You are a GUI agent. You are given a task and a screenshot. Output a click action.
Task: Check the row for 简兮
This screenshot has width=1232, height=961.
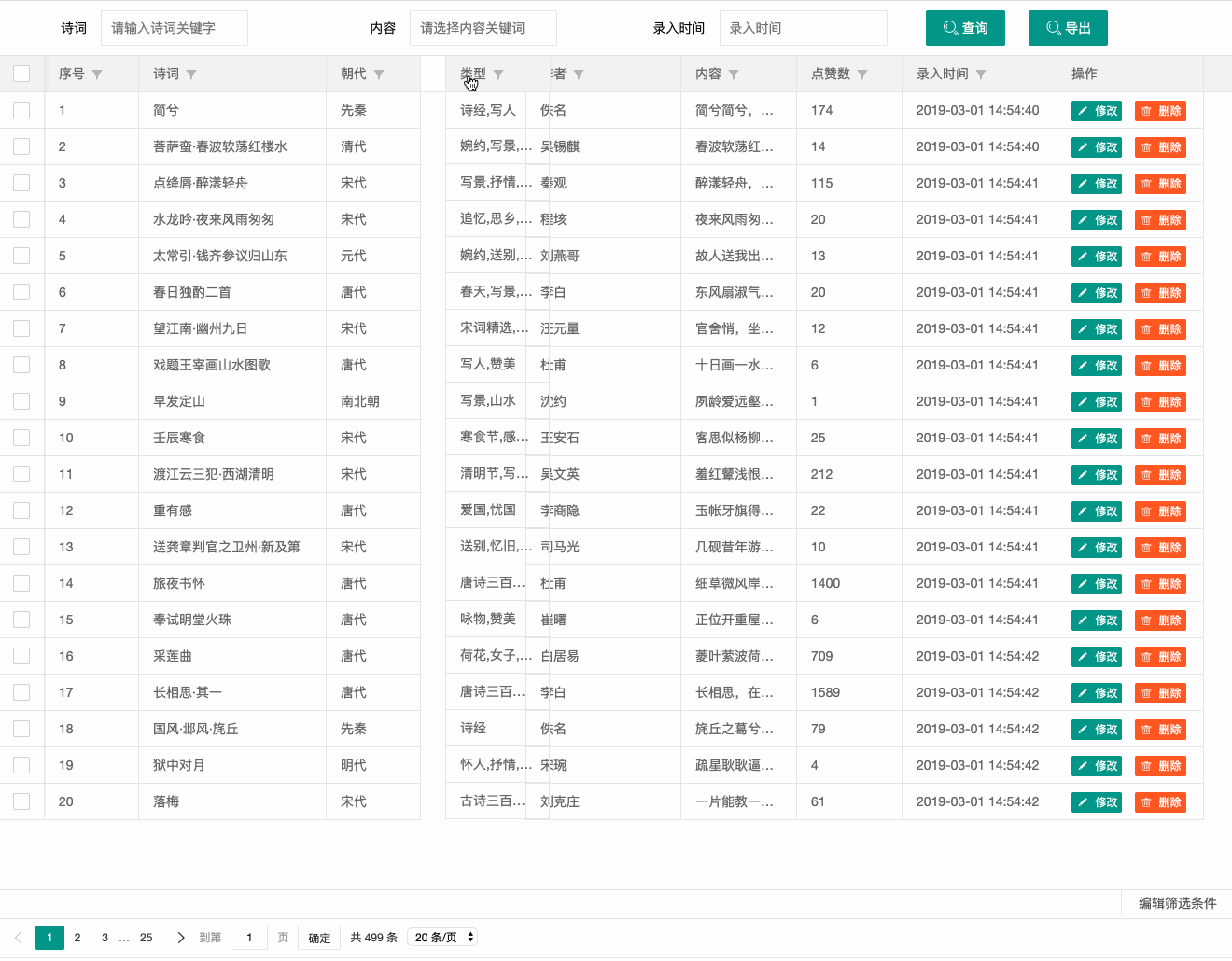21,110
